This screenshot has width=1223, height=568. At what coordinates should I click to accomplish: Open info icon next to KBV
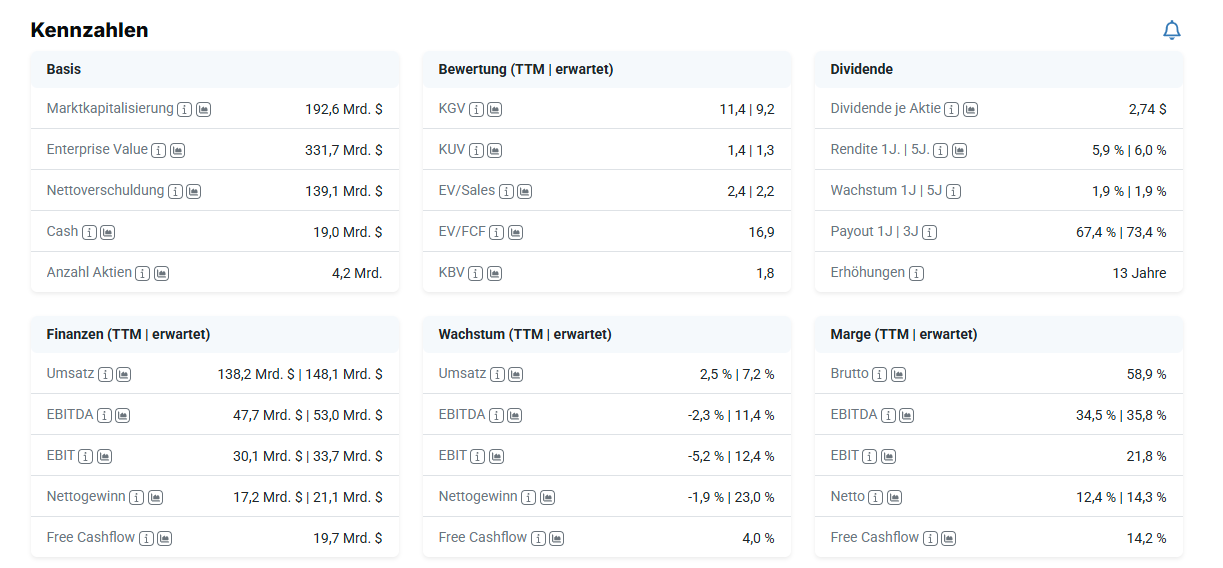[476, 273]
